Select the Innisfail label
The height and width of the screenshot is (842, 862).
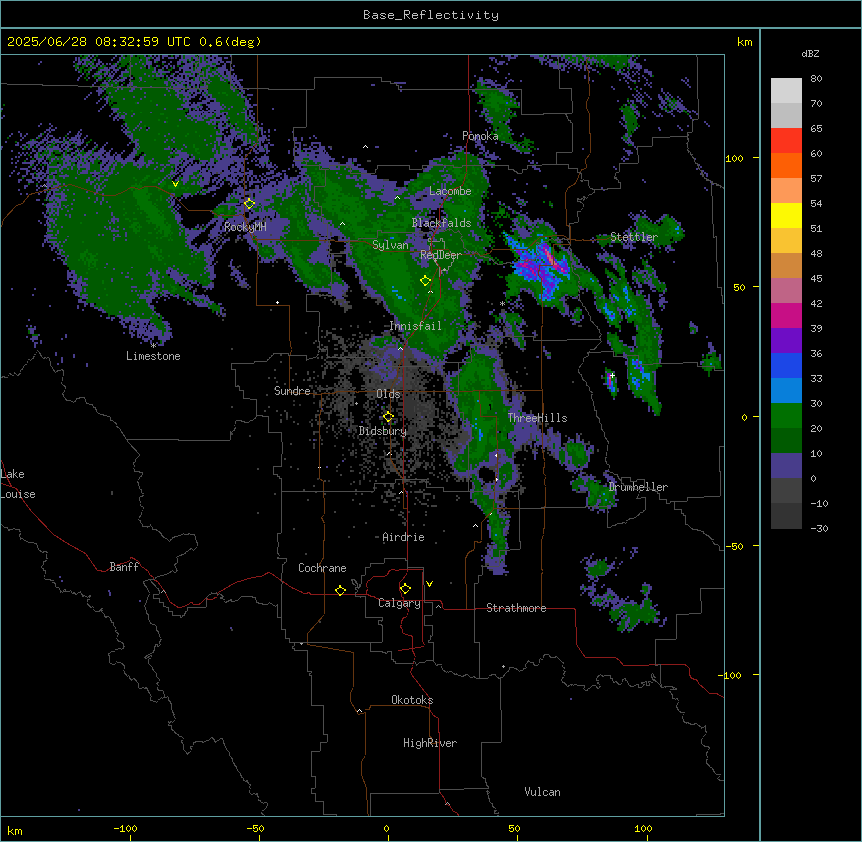point(415,326)
